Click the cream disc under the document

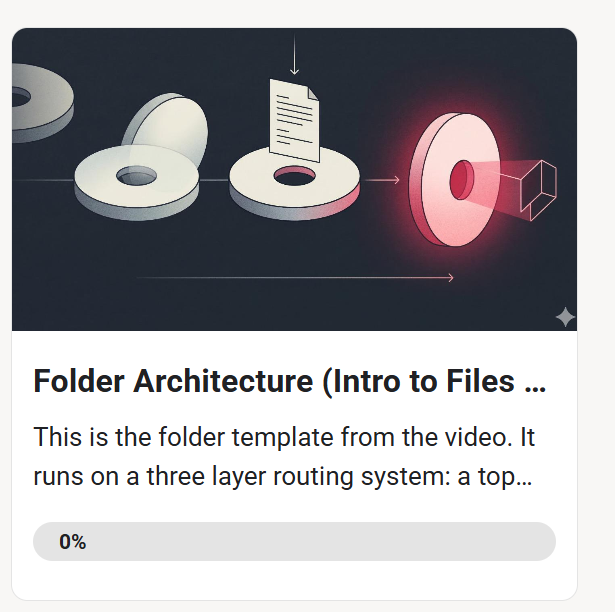coord(295,184)
